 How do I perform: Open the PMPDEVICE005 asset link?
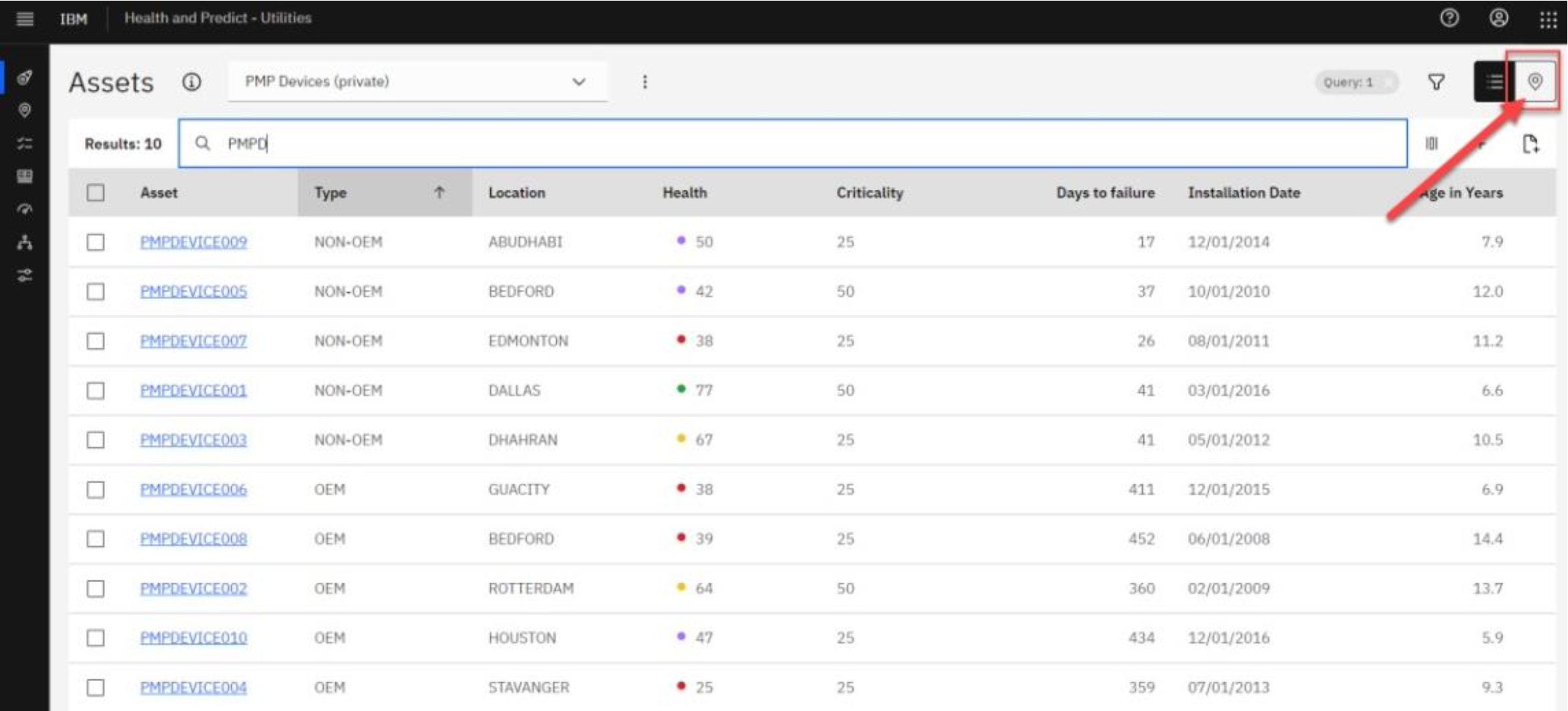(193, 291)
